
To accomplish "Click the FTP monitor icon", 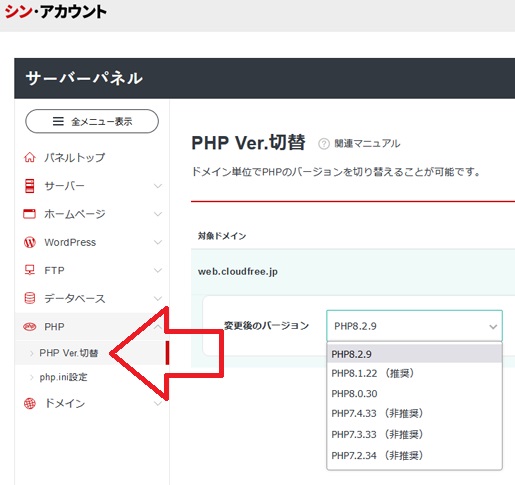I will pos(30,270).
